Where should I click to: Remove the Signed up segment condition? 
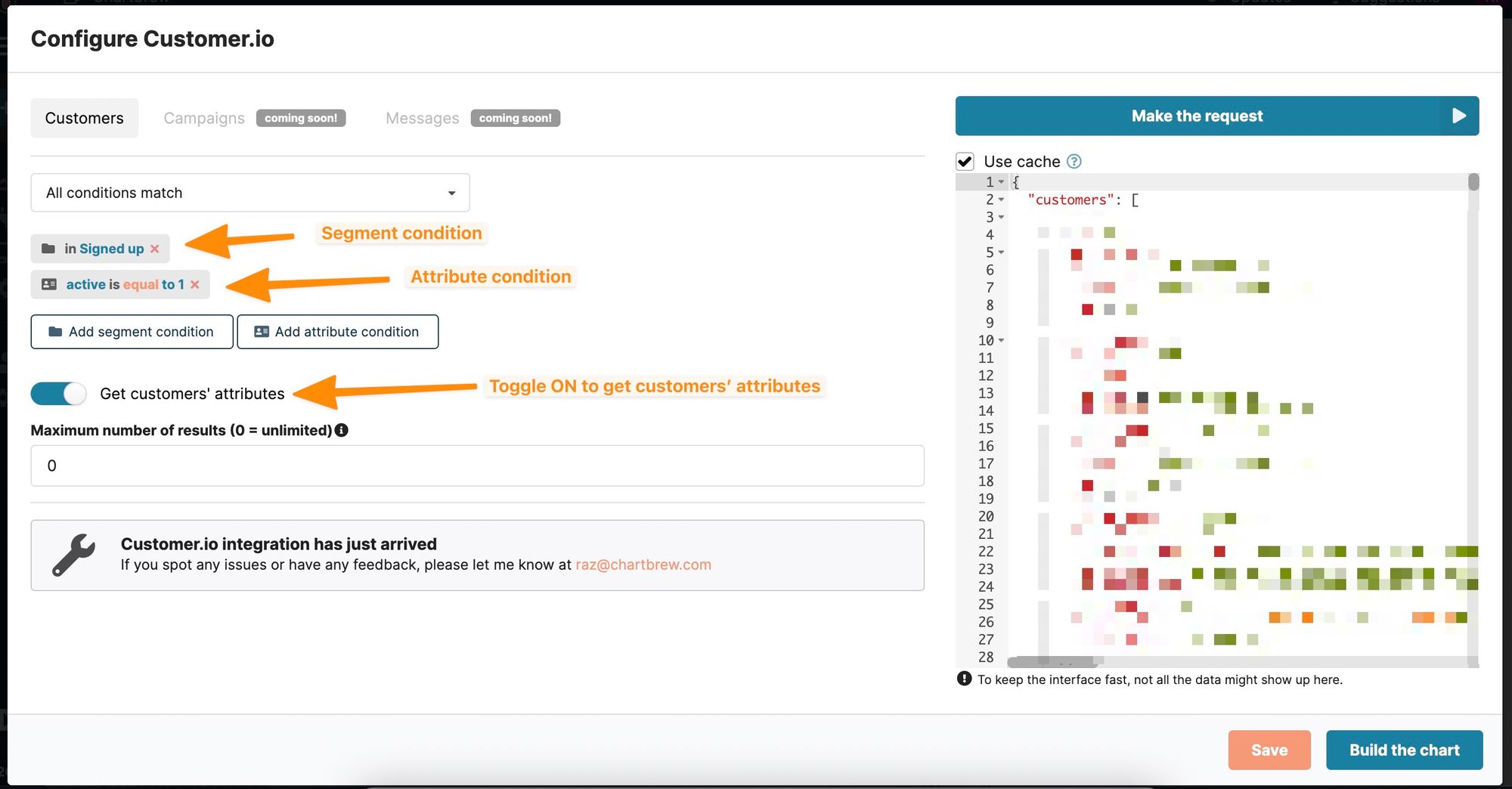tap(154, 248)
